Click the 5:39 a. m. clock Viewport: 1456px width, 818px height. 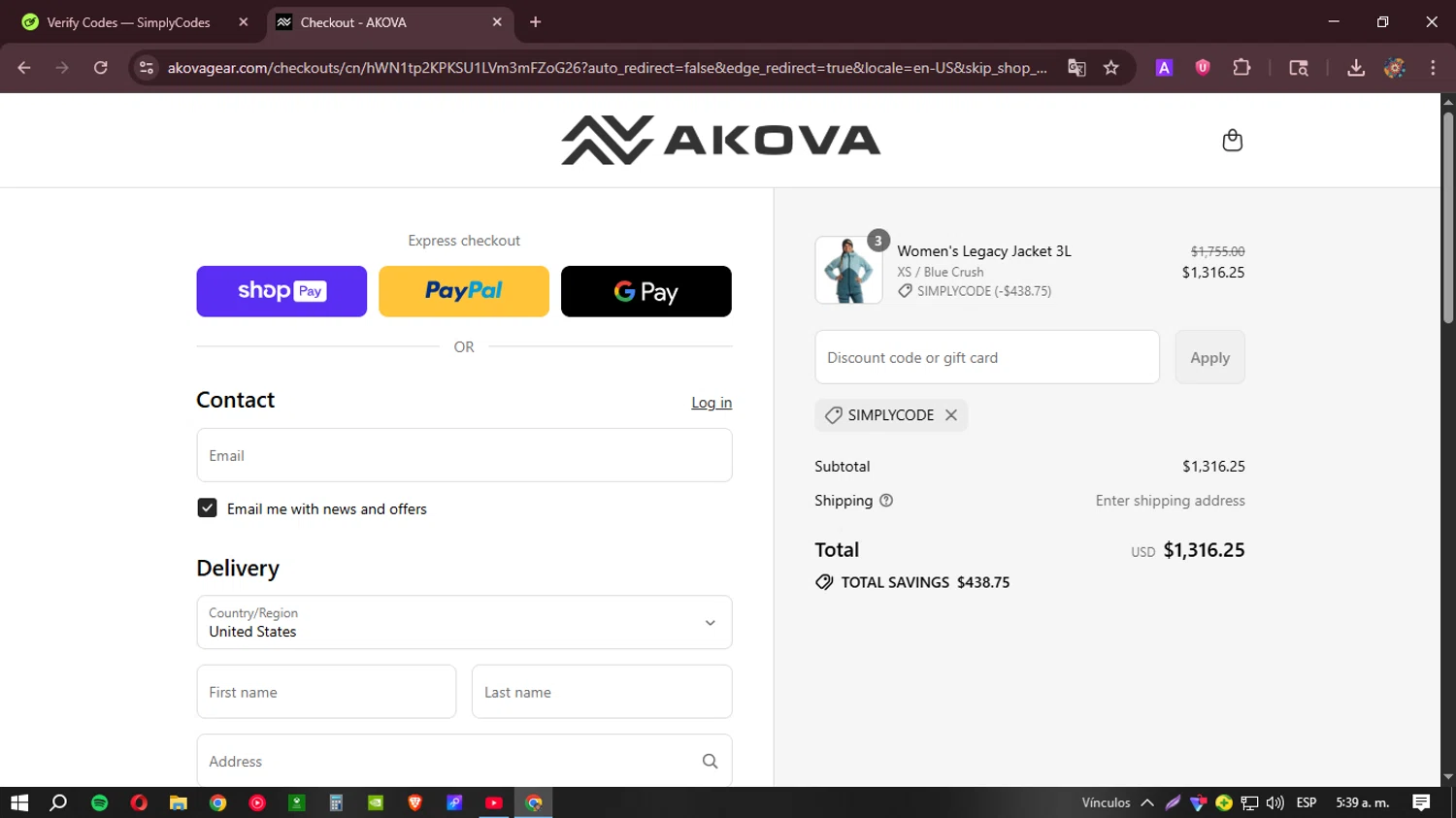tap(1363, 802)
